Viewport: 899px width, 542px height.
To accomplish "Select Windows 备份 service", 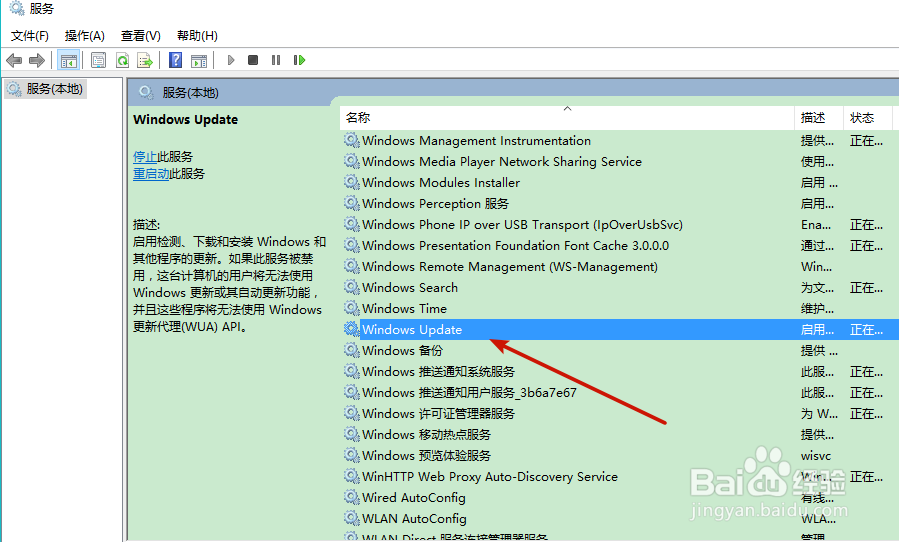I will 402,350.
